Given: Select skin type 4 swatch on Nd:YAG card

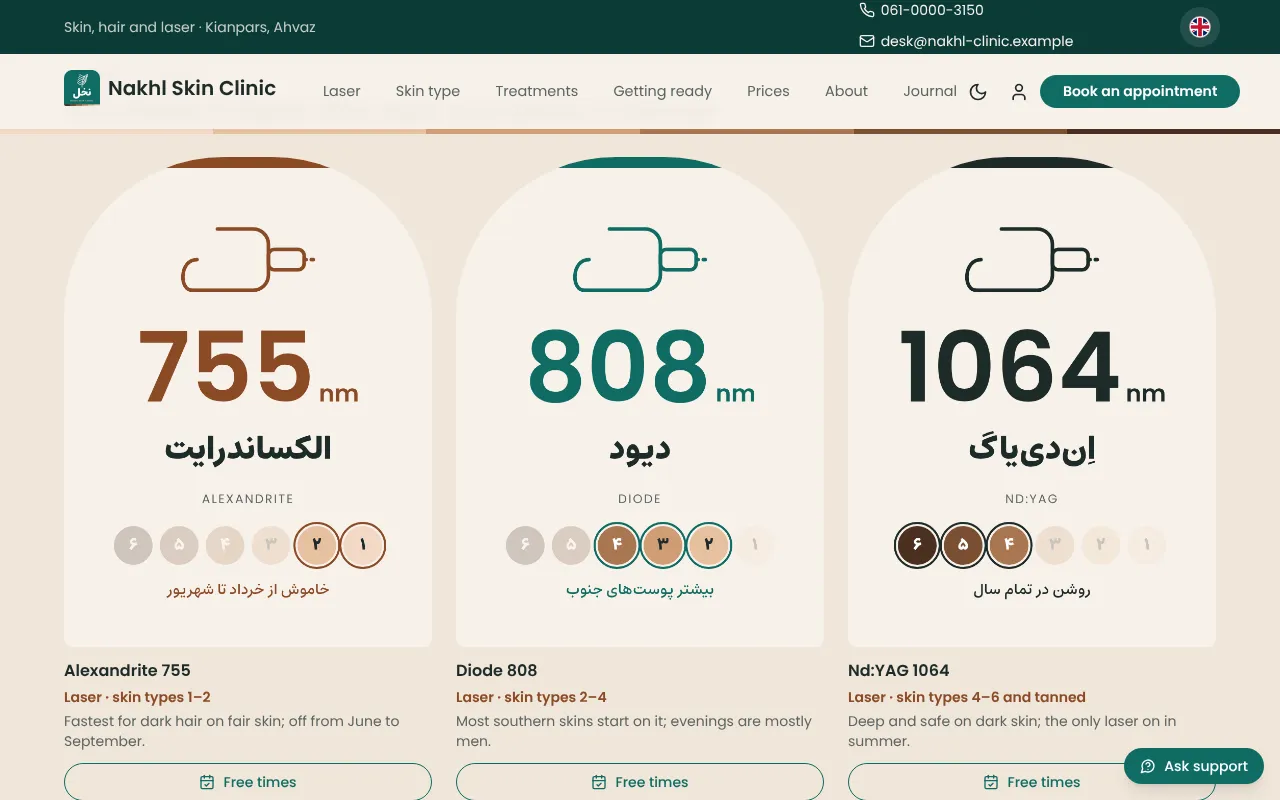Looking at the screenshot, I should click(x=1009, y=545).
